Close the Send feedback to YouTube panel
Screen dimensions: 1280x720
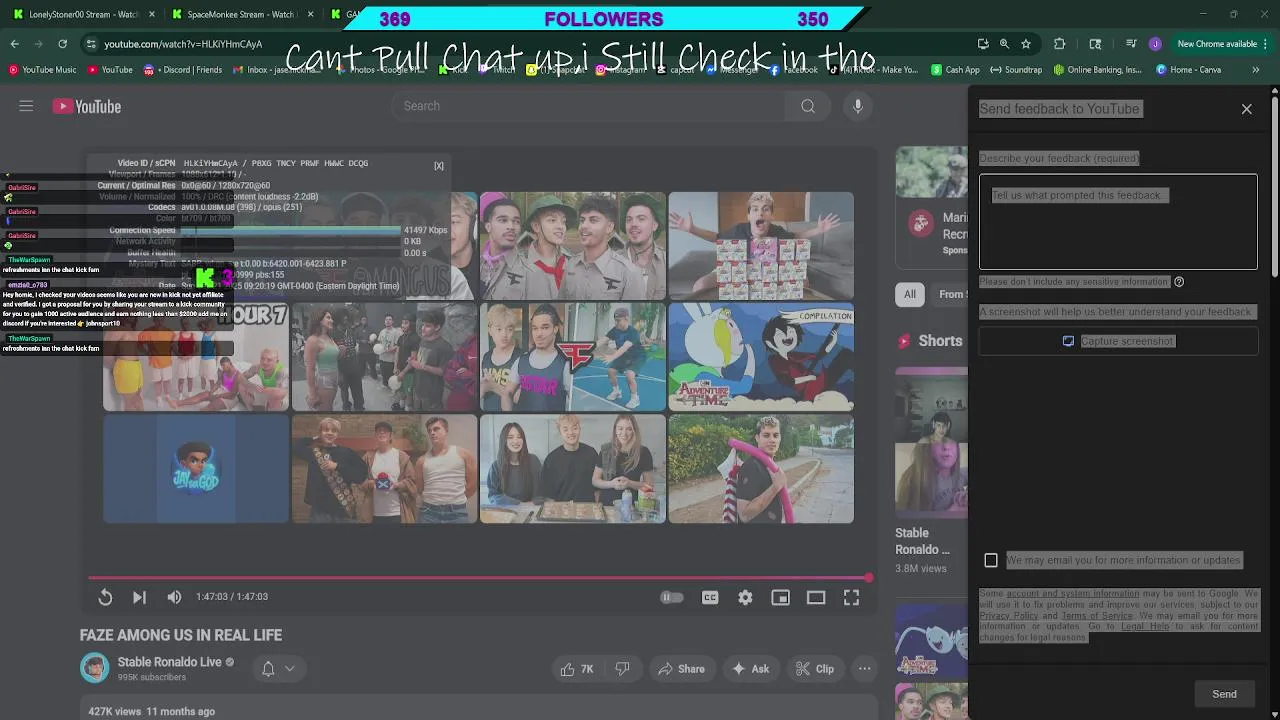pyautogui.click(x=1246, y=109)
